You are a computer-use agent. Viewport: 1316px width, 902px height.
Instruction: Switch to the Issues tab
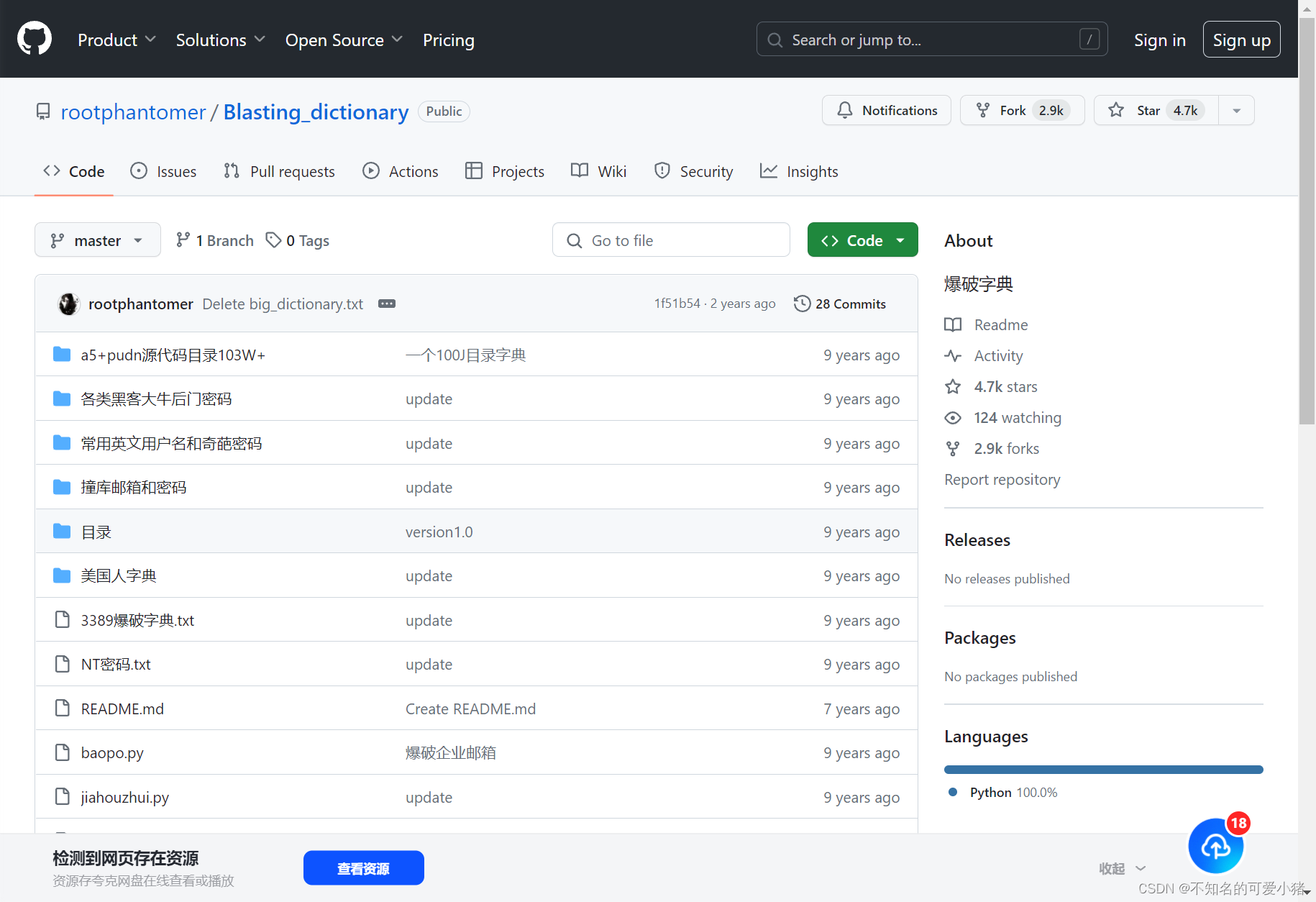click(x=163, y=171)
